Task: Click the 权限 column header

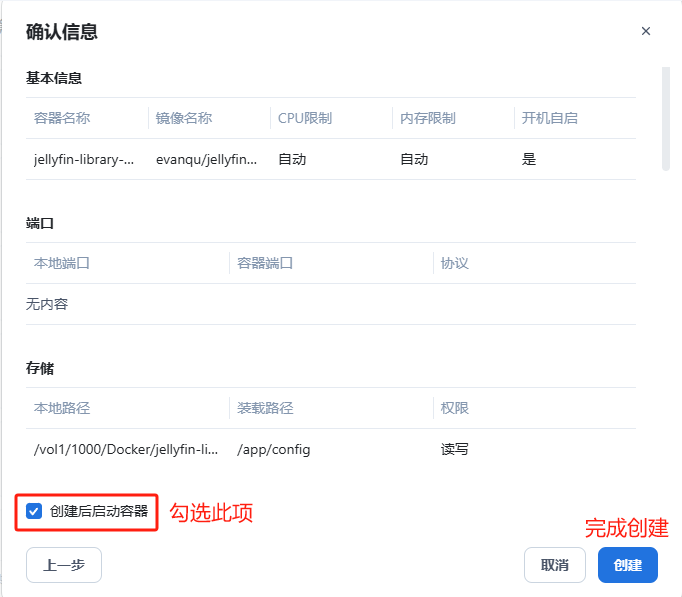Action: (455, 408)
